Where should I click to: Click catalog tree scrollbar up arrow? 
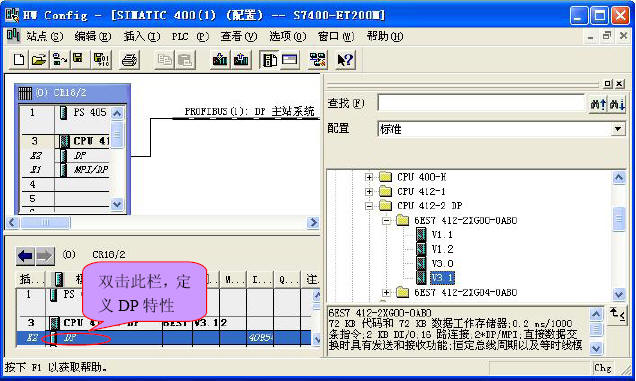pos(619,177)
